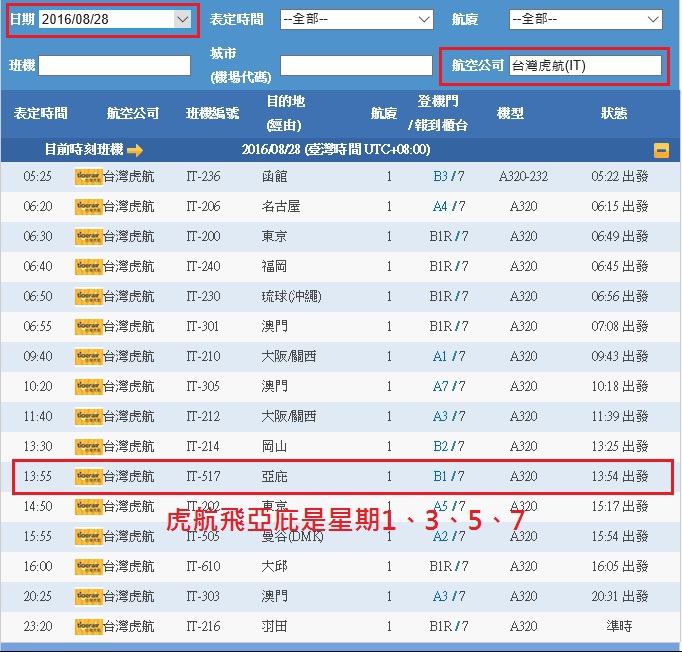Open gate link B3 for flight IT-236

440,177
